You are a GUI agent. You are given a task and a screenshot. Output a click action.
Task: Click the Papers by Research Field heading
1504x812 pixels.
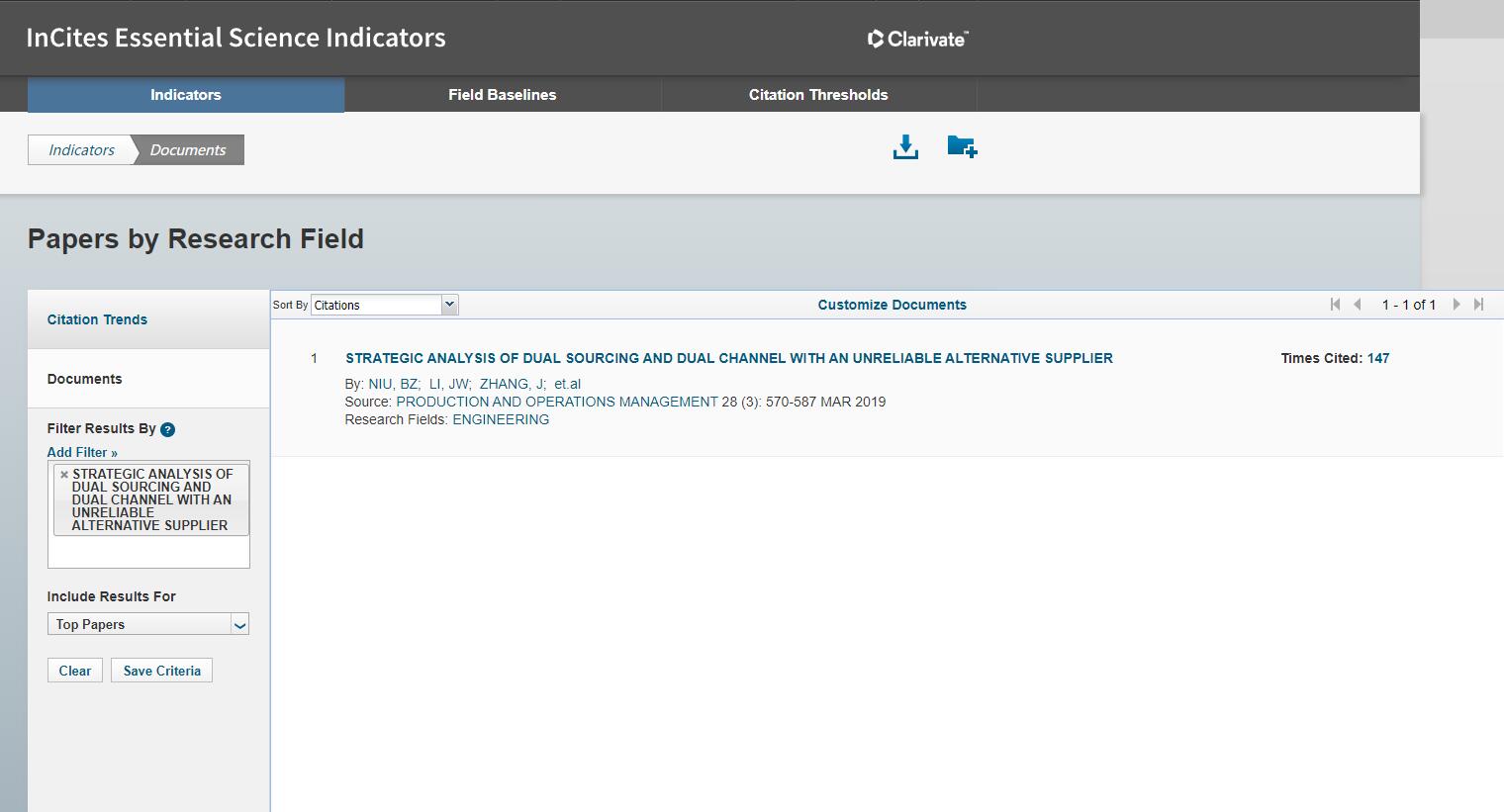(x=196, y=239)
